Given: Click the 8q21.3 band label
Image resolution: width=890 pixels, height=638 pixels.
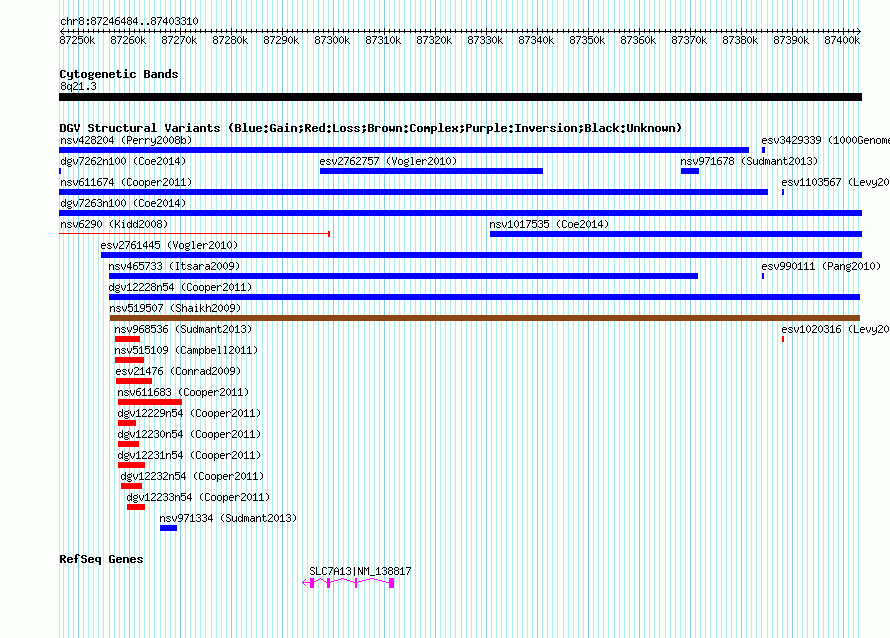Looking at the screenshot, I should pos(78,86).
